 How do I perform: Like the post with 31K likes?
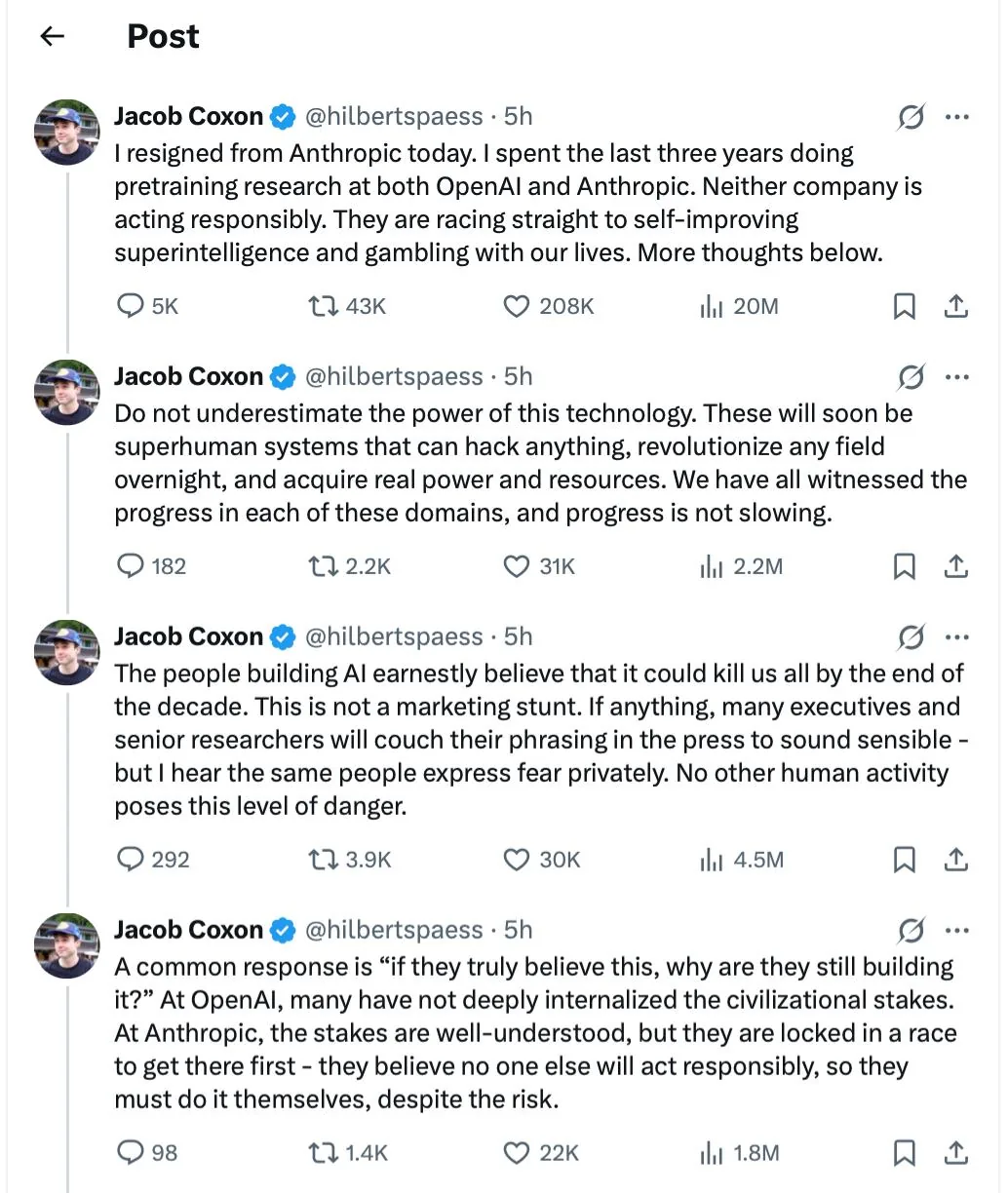(x=539, y=566)
